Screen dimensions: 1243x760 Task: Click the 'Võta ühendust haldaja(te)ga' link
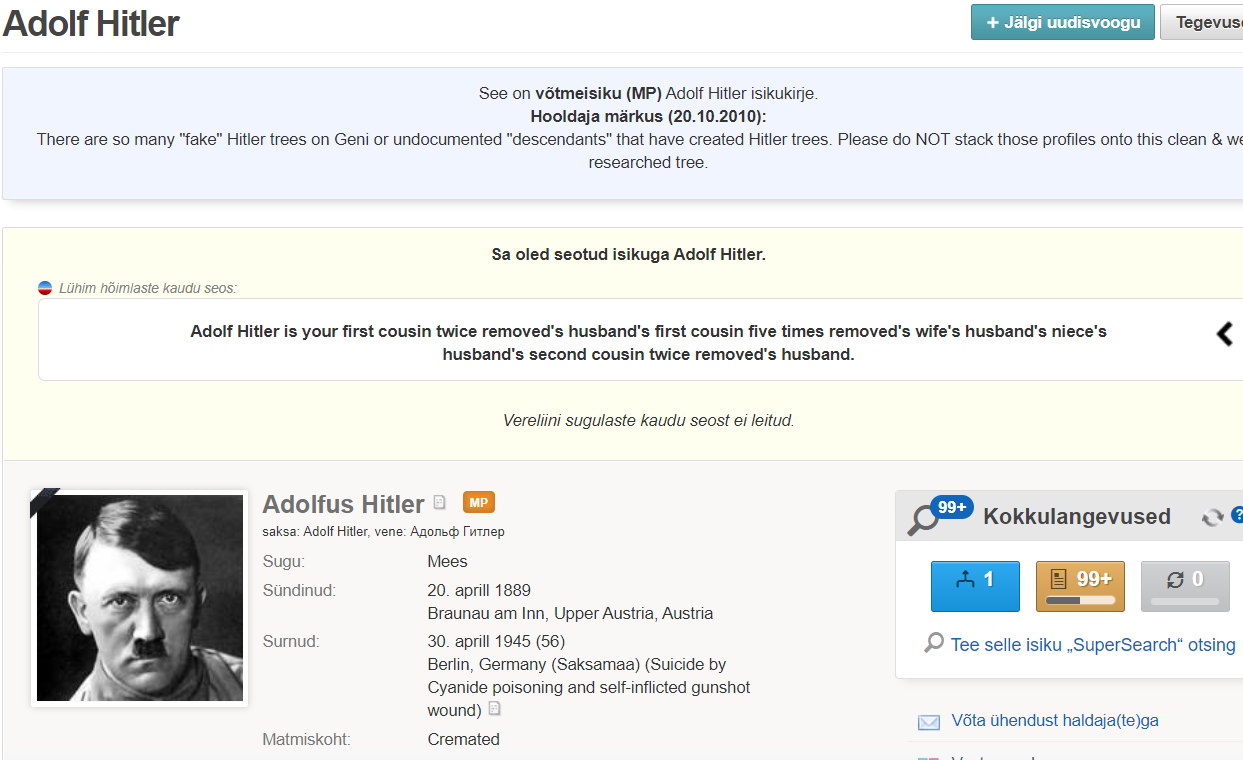point(1054,720)
